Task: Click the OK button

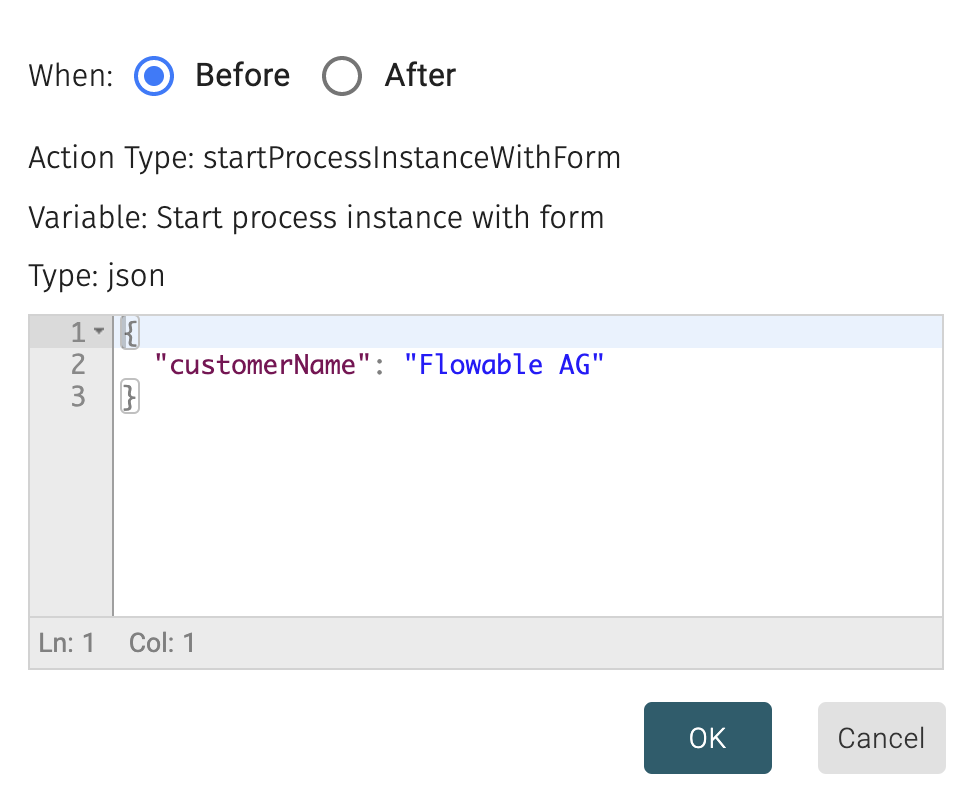Action: tap(707, 738)
